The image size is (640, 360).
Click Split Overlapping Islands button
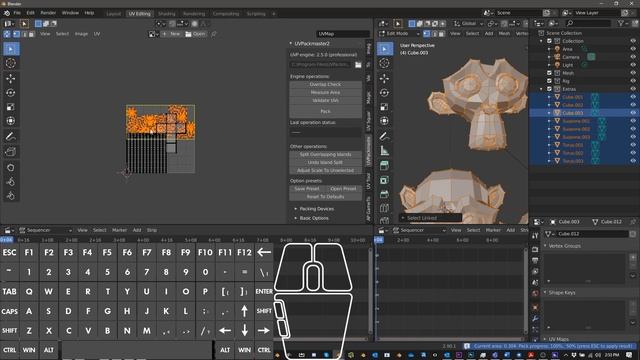(325, 154)
